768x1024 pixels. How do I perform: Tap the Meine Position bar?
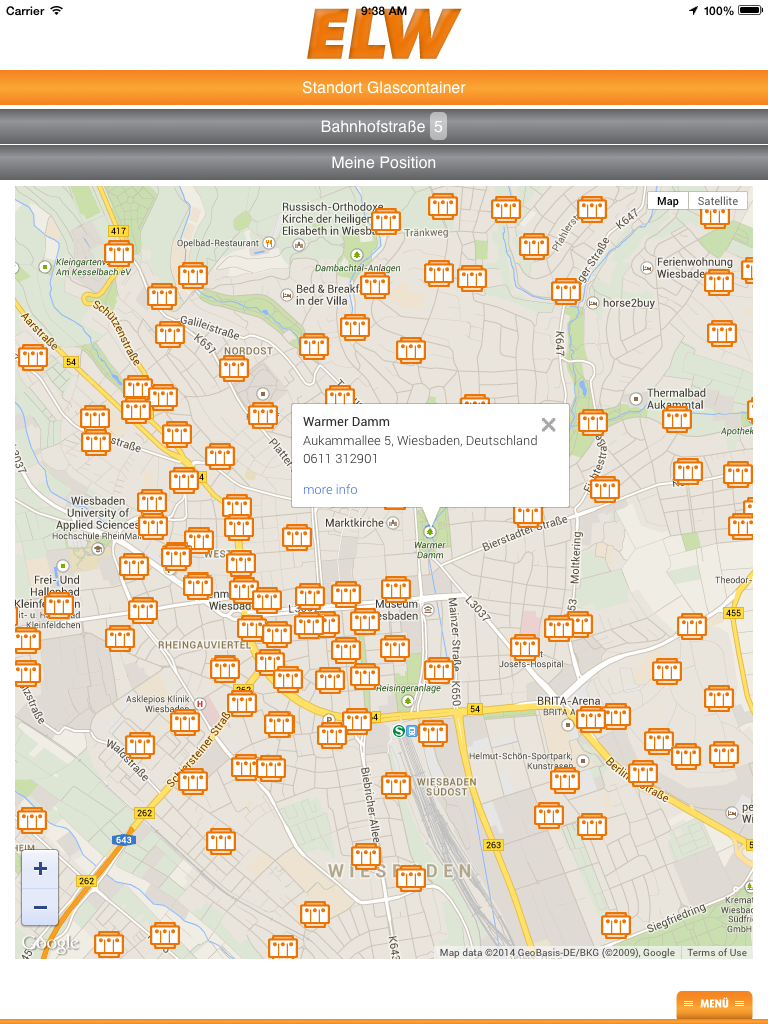[x=384, y=163]
